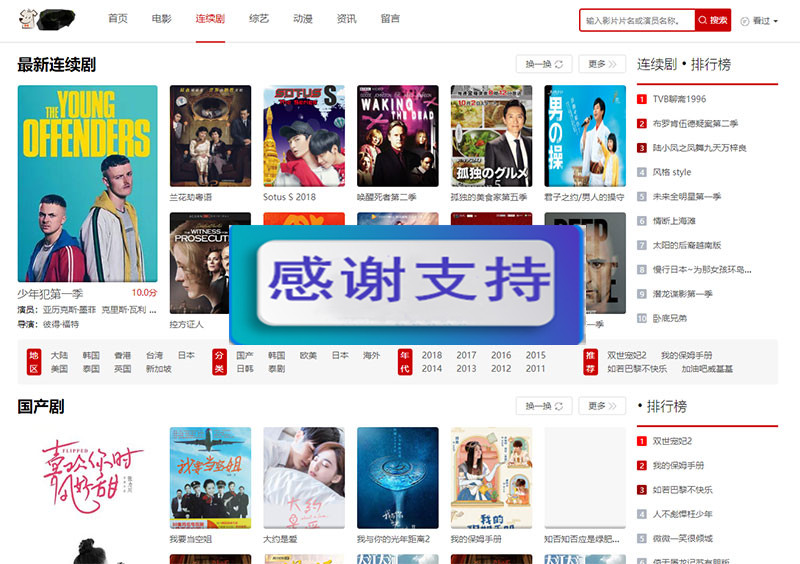Screen dimensions: 800x564
Task: Filter category by 泰剧
Action: (277, 369)
